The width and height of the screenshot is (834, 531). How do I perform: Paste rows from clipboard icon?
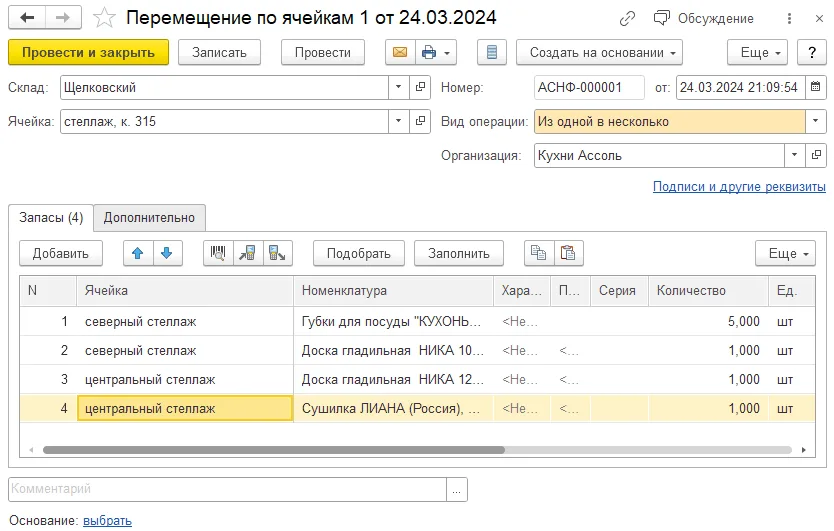(x=569, y=253)
